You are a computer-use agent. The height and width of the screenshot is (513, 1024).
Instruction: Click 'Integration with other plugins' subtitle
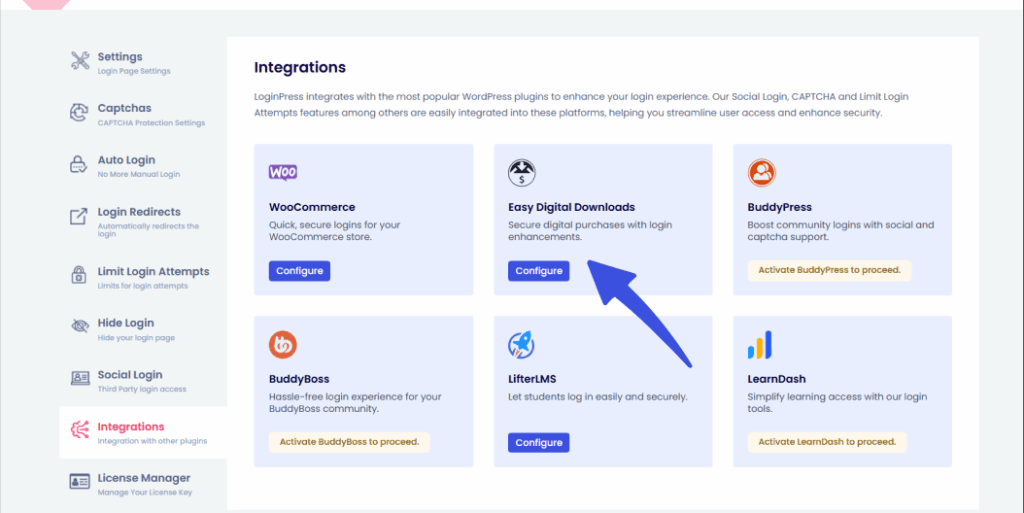152,441
